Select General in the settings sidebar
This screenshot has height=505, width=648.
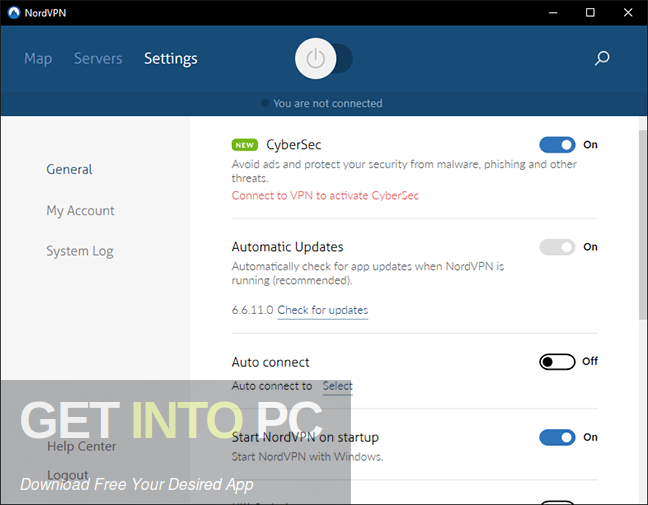point(69,170)
